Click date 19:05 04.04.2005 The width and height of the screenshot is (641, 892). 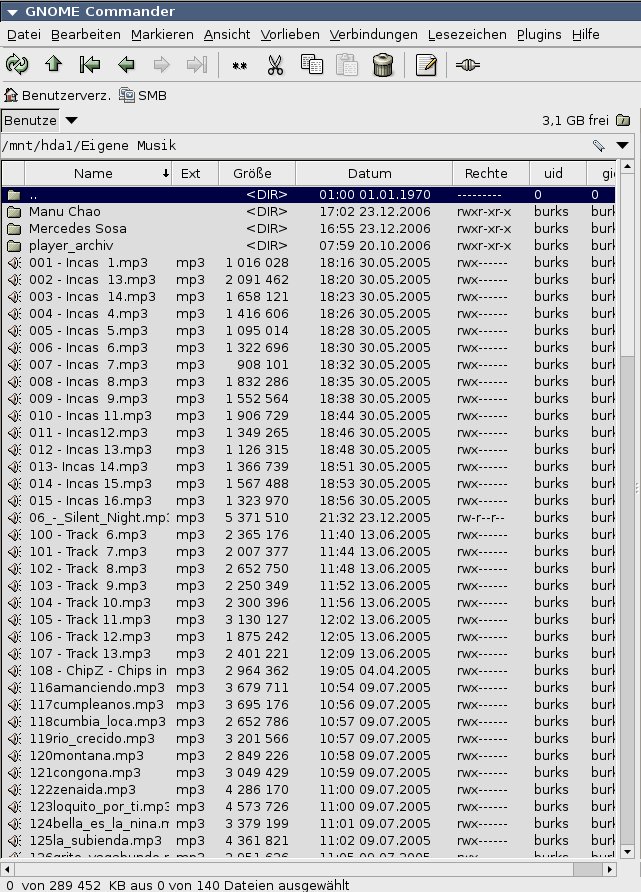375,671
